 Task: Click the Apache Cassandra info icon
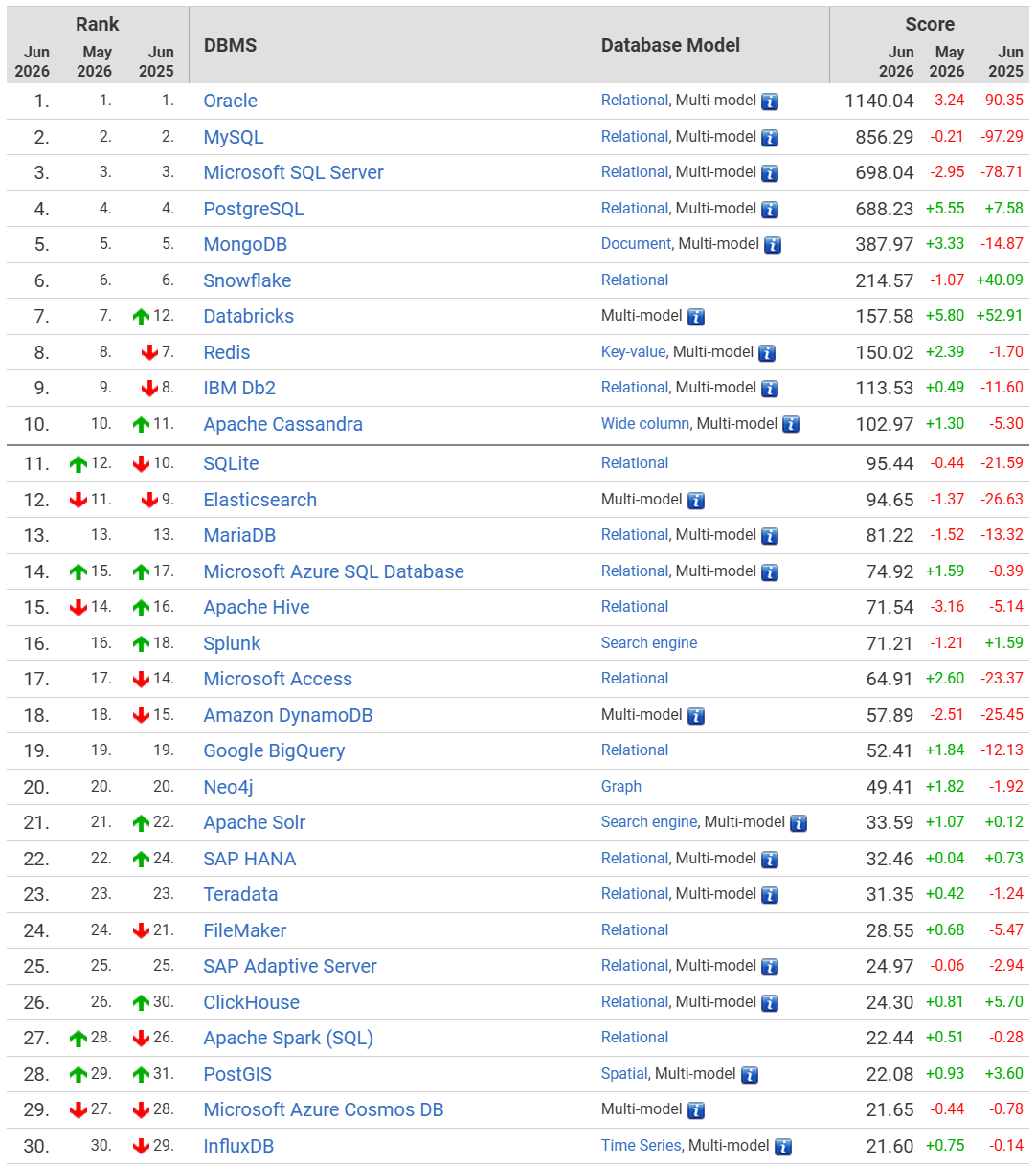coord(791,425)
